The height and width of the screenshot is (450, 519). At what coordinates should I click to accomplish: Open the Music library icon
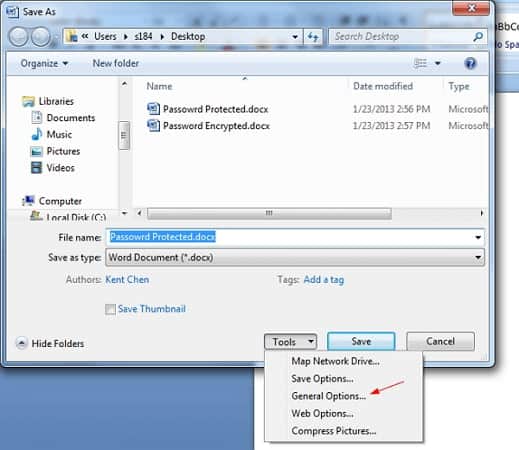[37, 134]
